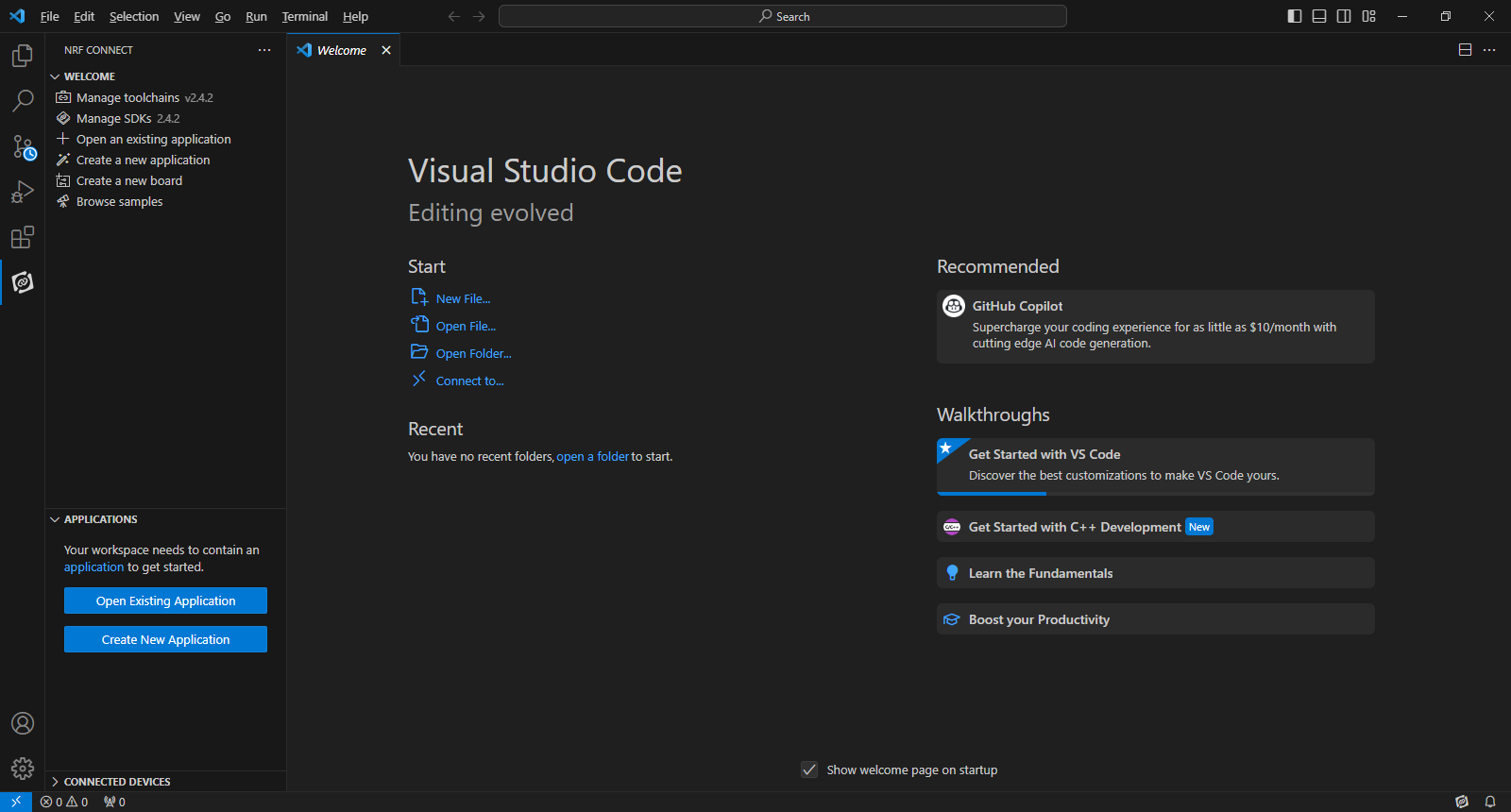
Task: Open the Source Control view
Action: [22, 146]
